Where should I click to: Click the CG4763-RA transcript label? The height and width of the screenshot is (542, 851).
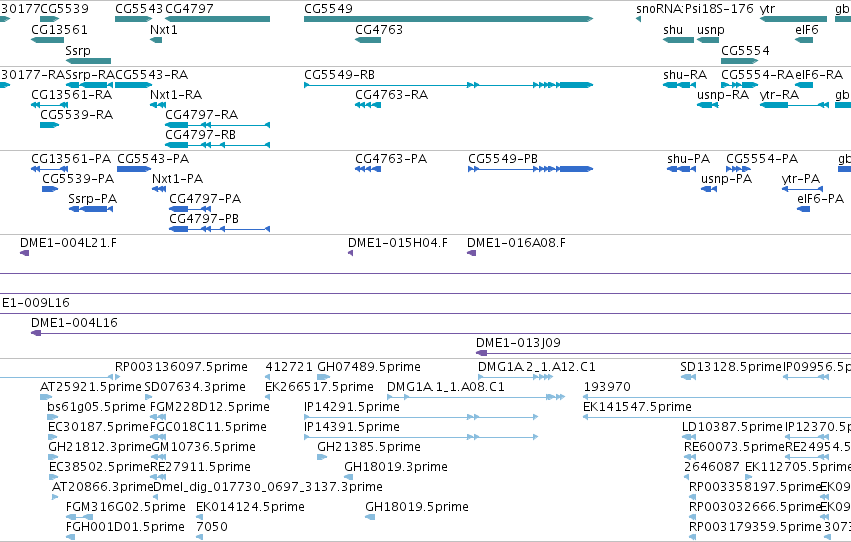coord(391,95)
